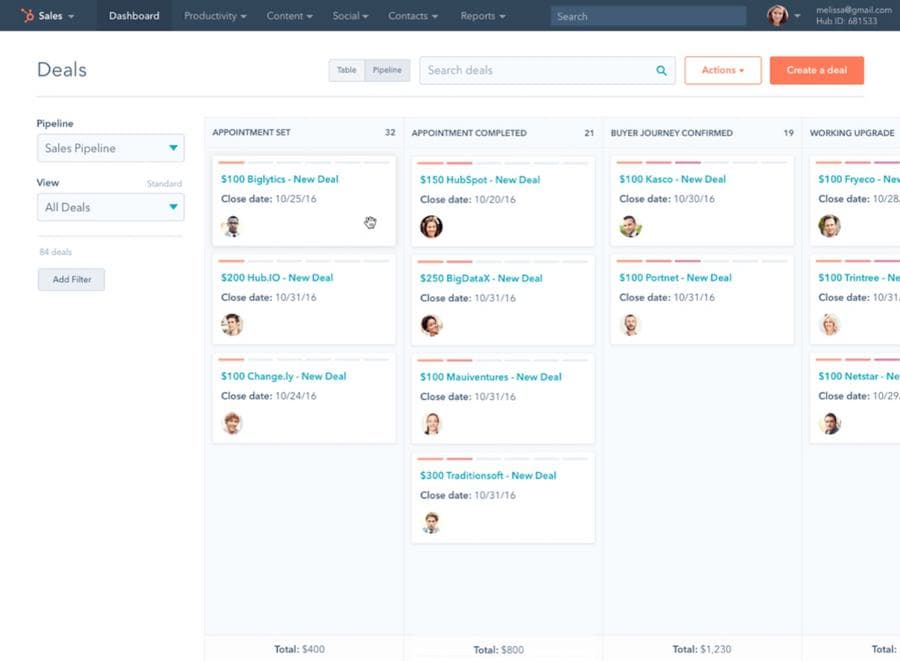Click the Appointment Completed column header
The height and width of the screenshot is (661, 900).
click(469, 133)
